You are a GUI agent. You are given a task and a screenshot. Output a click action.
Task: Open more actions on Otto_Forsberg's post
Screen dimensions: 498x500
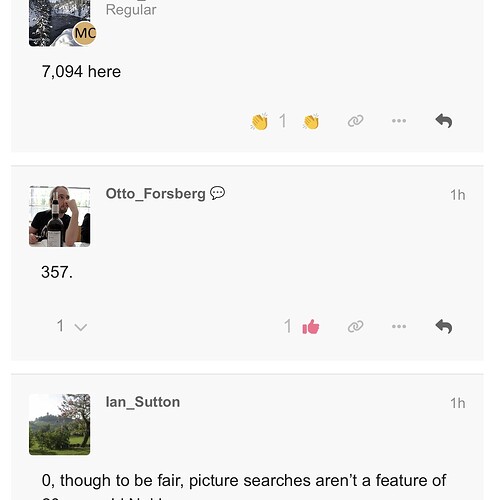[x=399, y=326]
